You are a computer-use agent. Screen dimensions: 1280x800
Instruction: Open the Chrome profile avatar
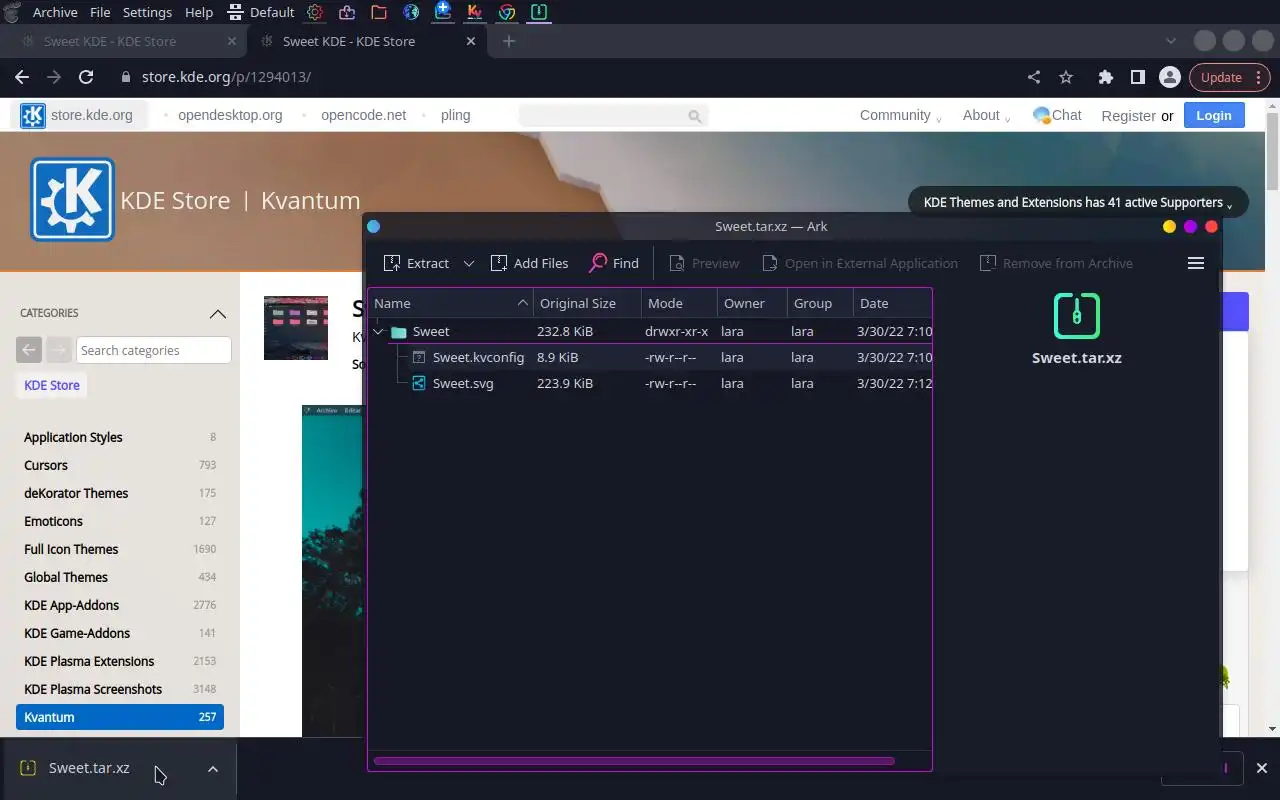point(1169,77)
